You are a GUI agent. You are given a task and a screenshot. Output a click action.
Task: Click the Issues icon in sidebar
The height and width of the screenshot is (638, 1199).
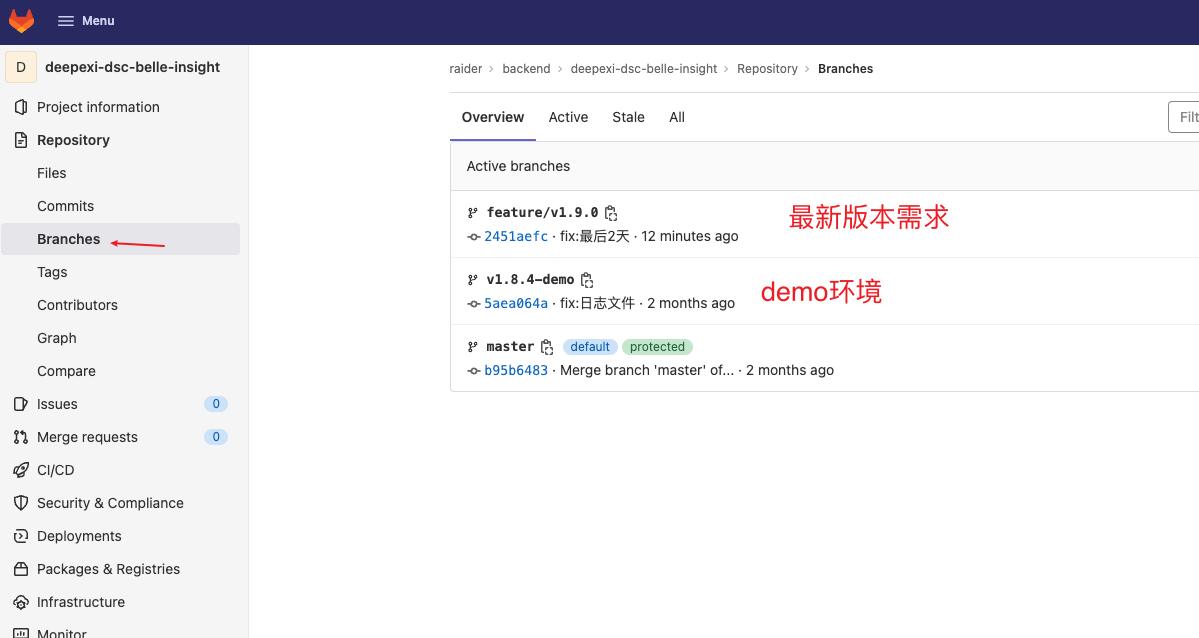(20, 404)
